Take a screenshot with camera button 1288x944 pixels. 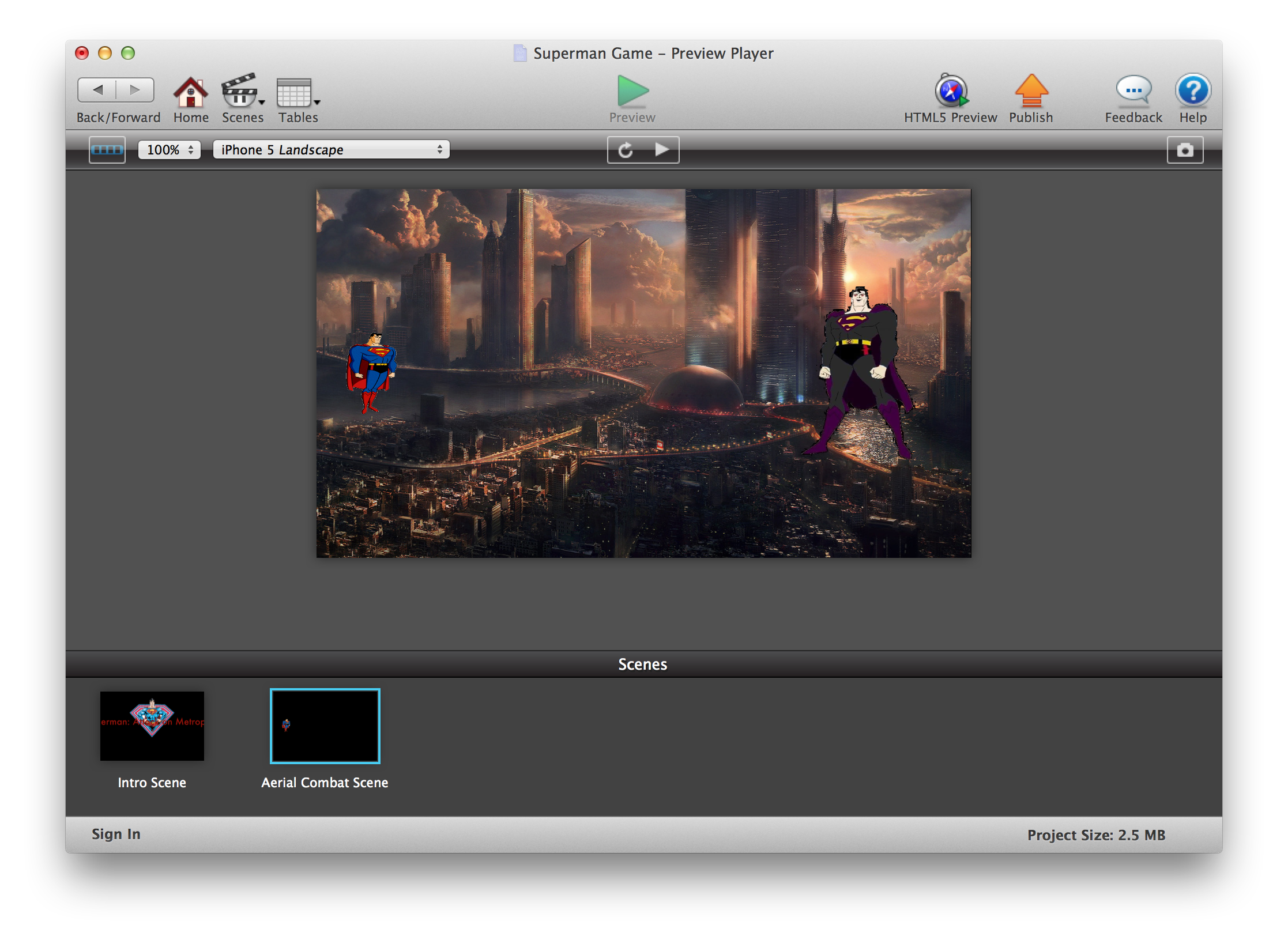coord(1185,150)
